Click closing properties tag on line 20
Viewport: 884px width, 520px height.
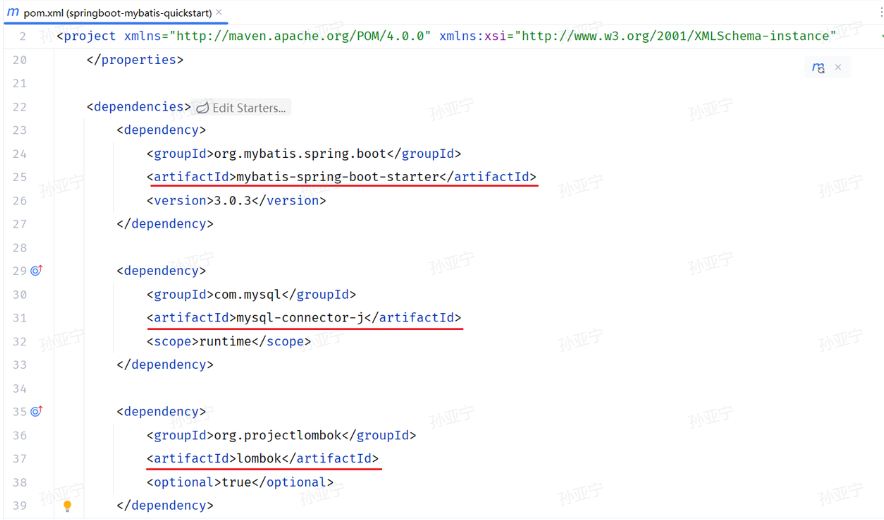pos(135,60)
